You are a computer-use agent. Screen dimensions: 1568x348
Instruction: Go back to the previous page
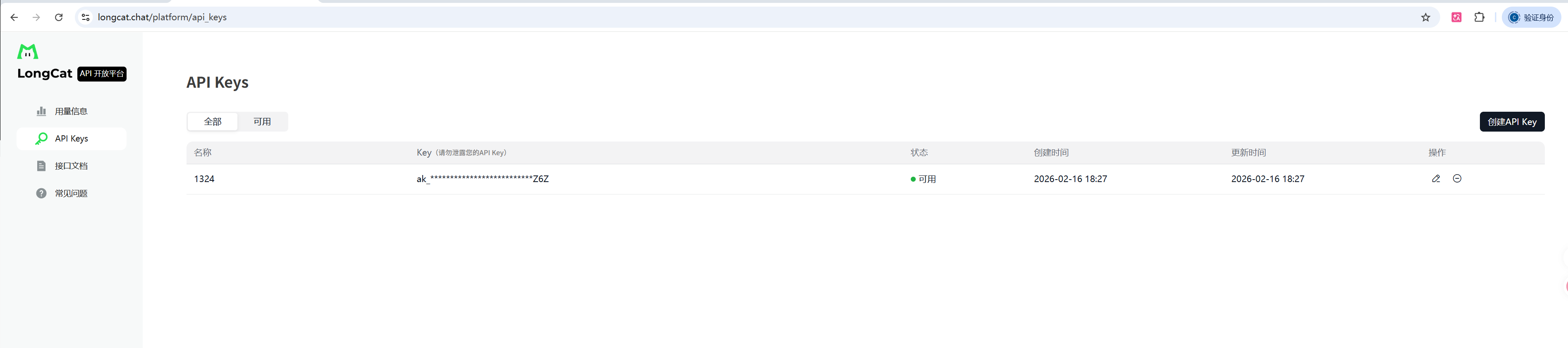tap(14, 18)
